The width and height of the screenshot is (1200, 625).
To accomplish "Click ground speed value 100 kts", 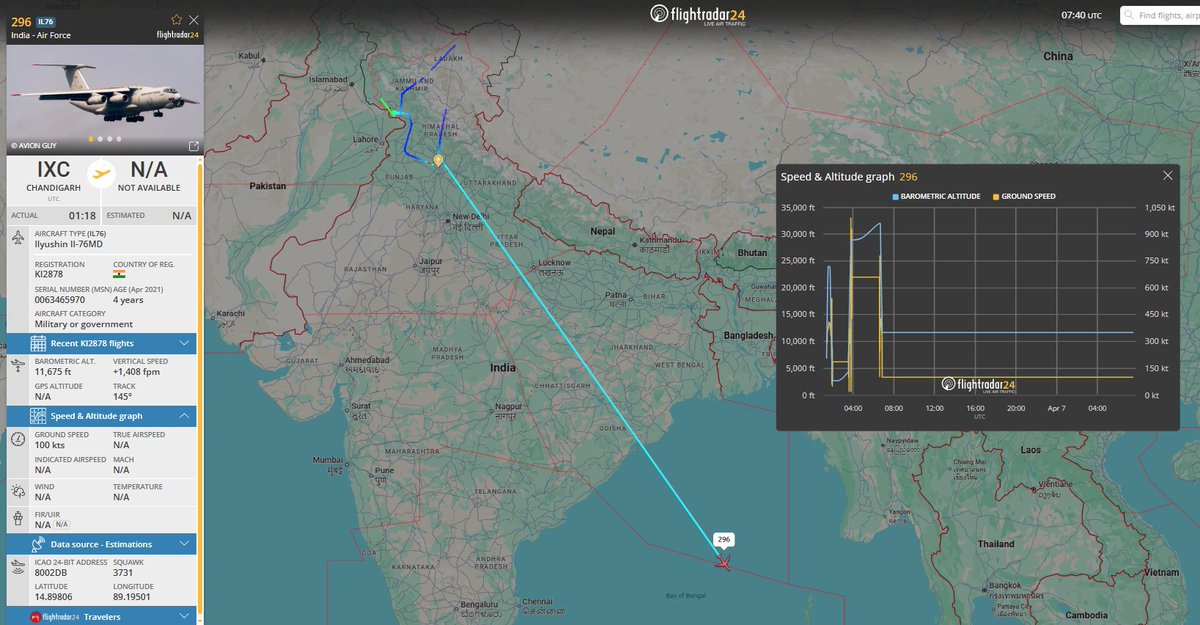I will click(52, 444).
